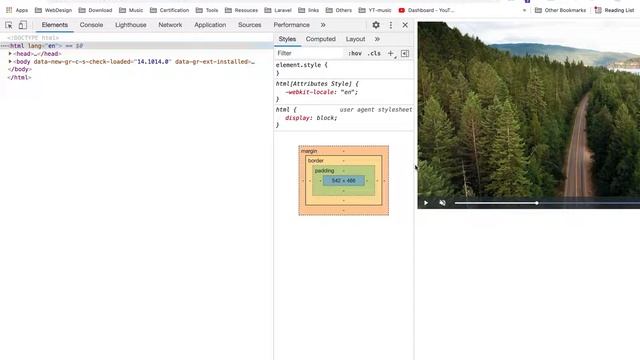Edit the -webkit-locale property value
The width and height of the screenshot is (640, 360).
click(348, 92)
